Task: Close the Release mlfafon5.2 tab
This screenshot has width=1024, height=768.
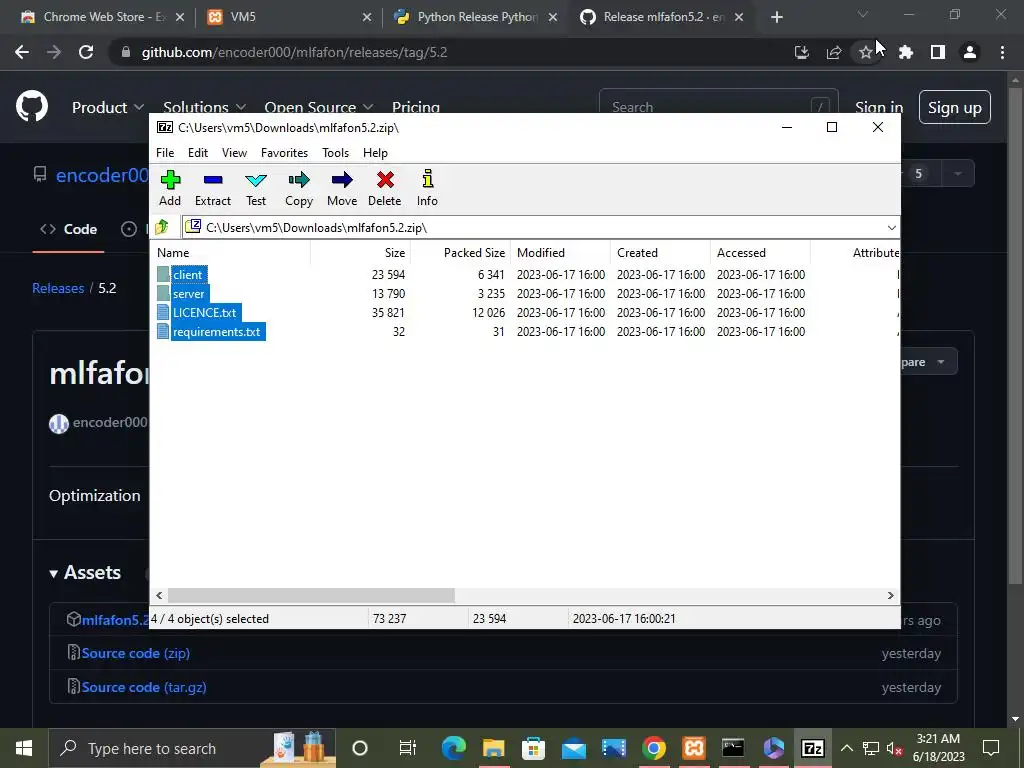Action: [x=739, y=17]
